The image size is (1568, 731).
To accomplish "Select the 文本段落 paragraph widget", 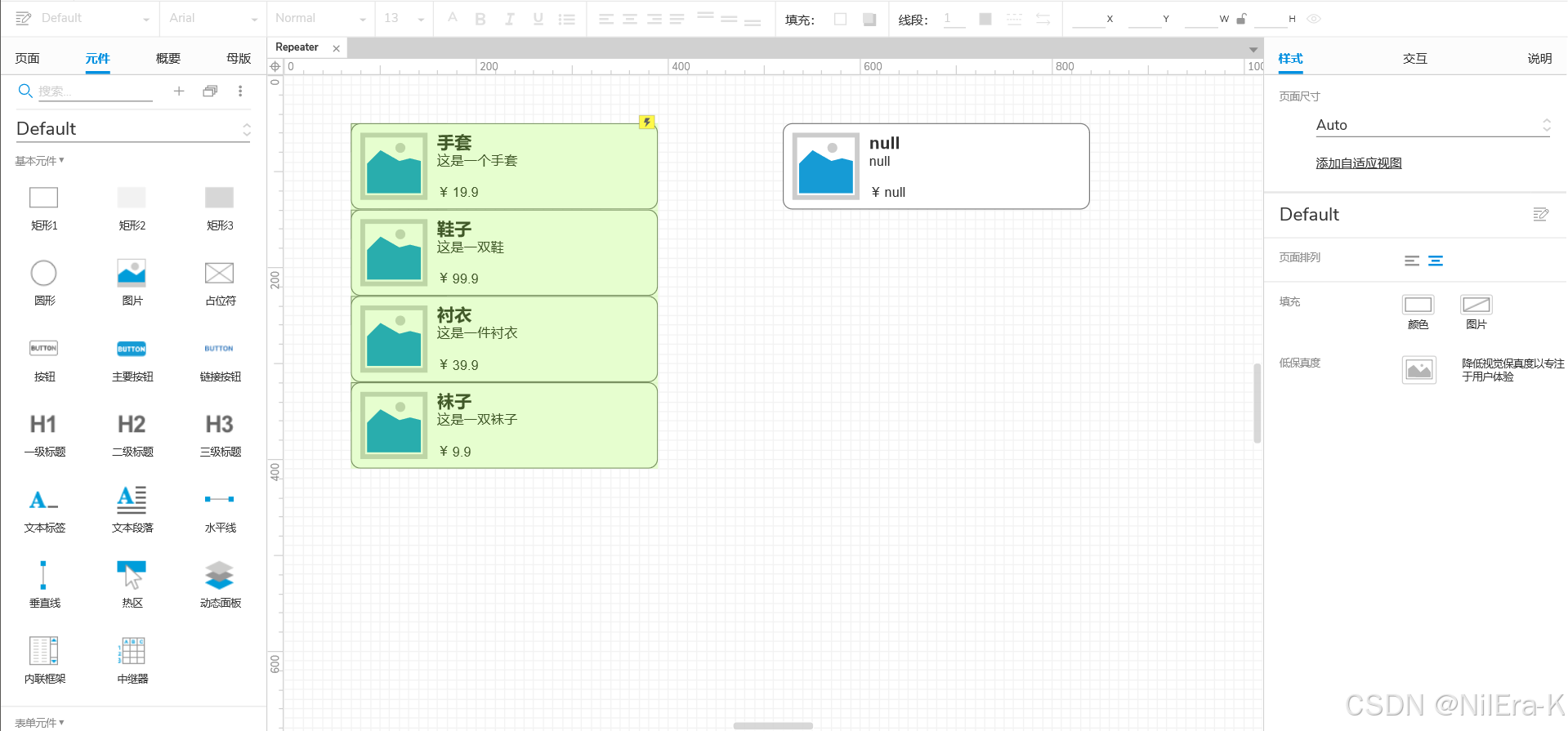I will [132, 510].
